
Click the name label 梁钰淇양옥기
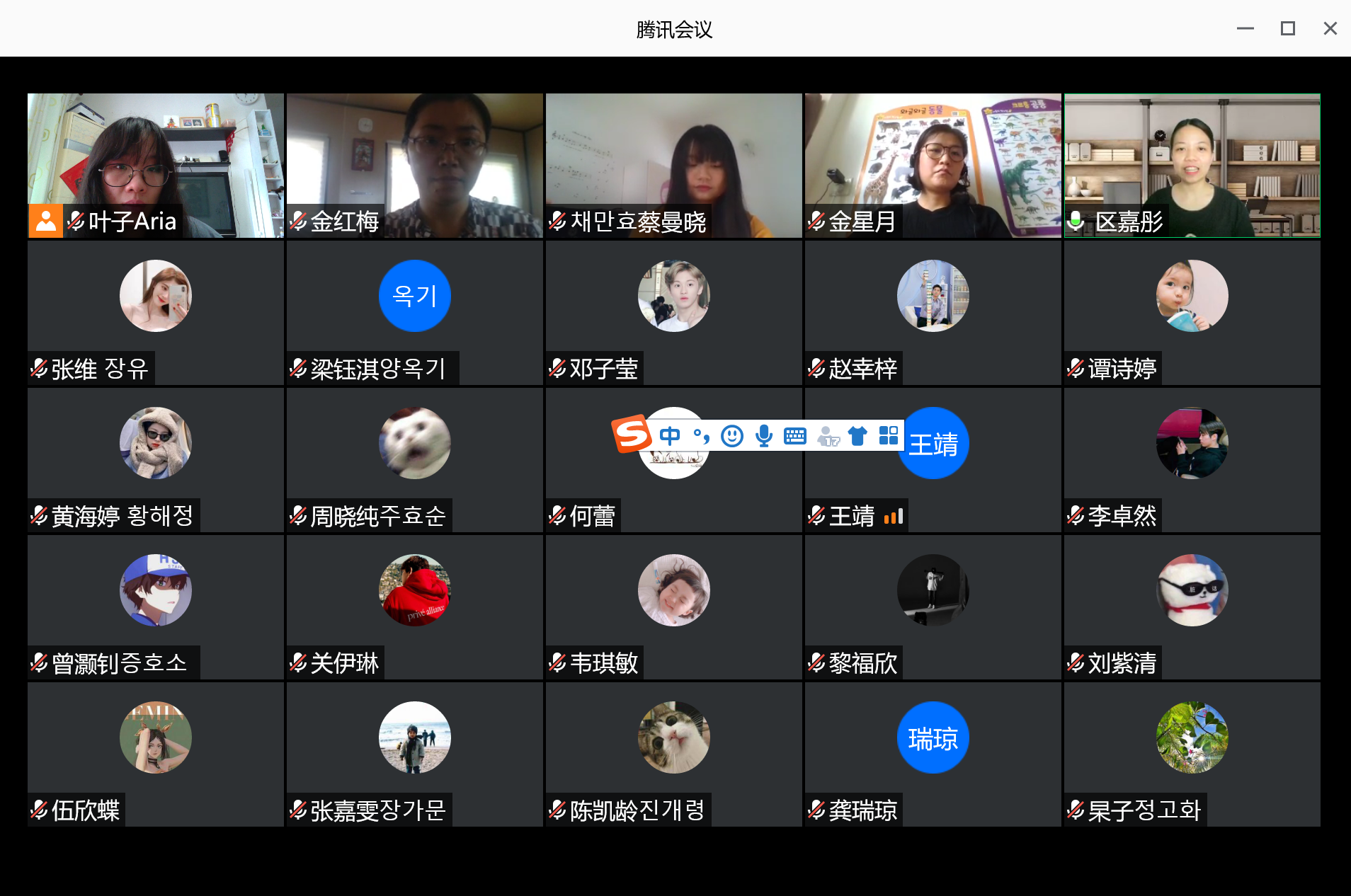coord(378,369)
